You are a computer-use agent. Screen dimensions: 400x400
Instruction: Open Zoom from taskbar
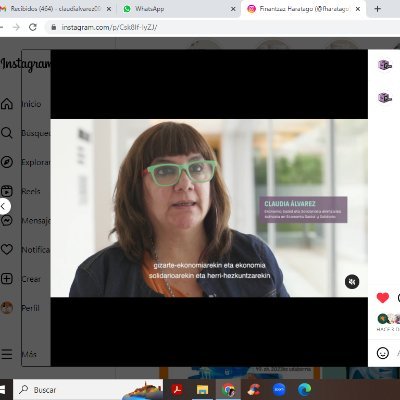coord(279,389)
